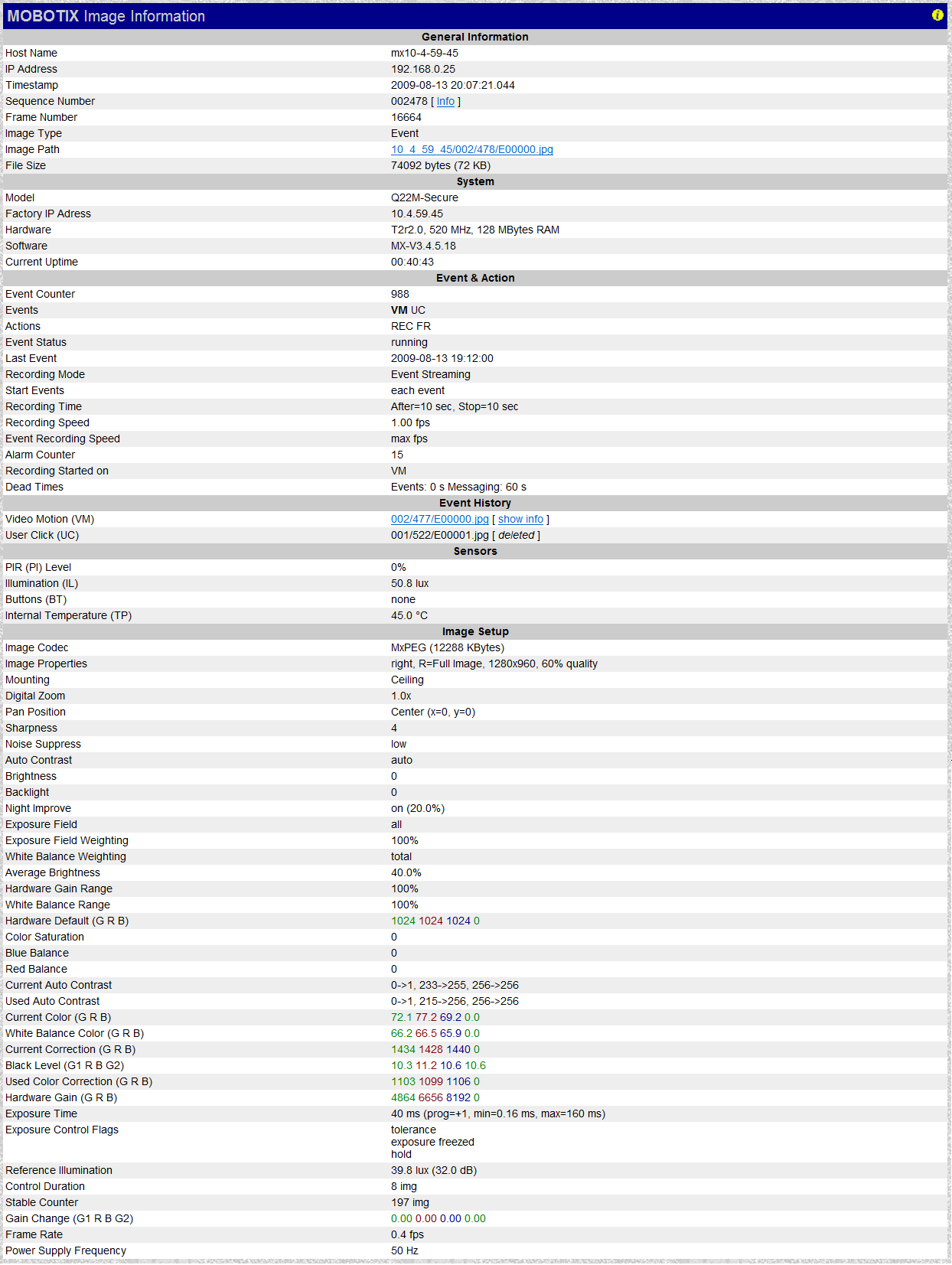Image resolution: width=952 pixels, height=1265 pixels.
Task: Click gain change 0.00 0.00 0.00 0.00
Action: point(439,1218)
